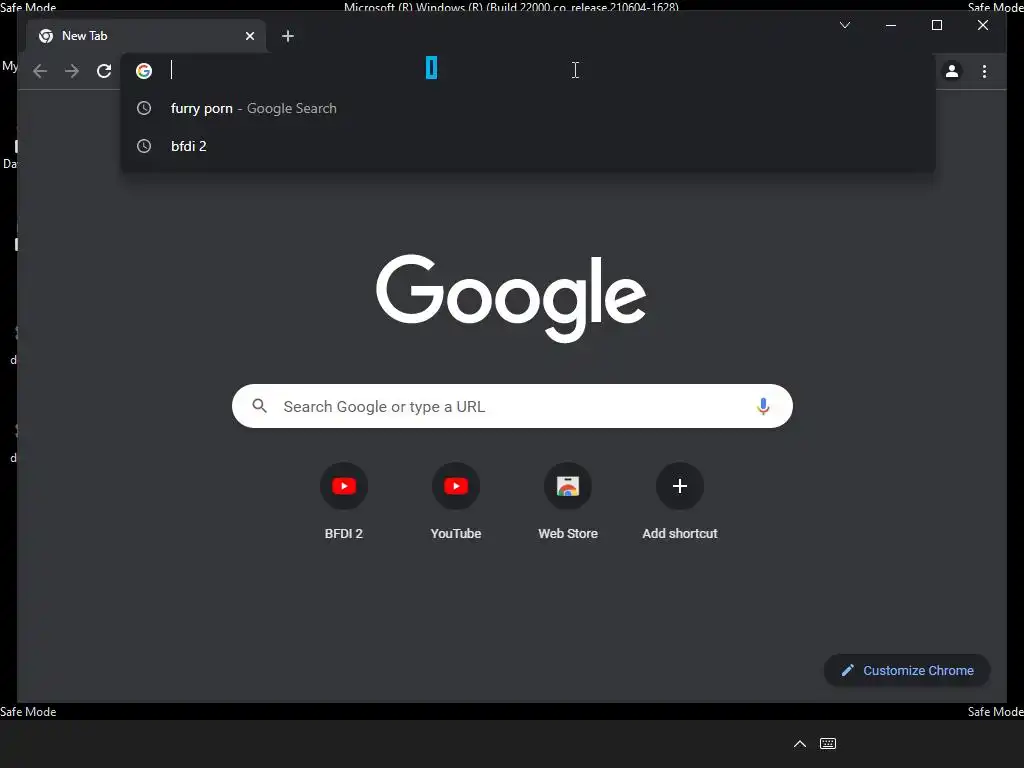Close the New Tab tab
The height and width of the screenshot is (768, 1024).
(x=249, y=36)
